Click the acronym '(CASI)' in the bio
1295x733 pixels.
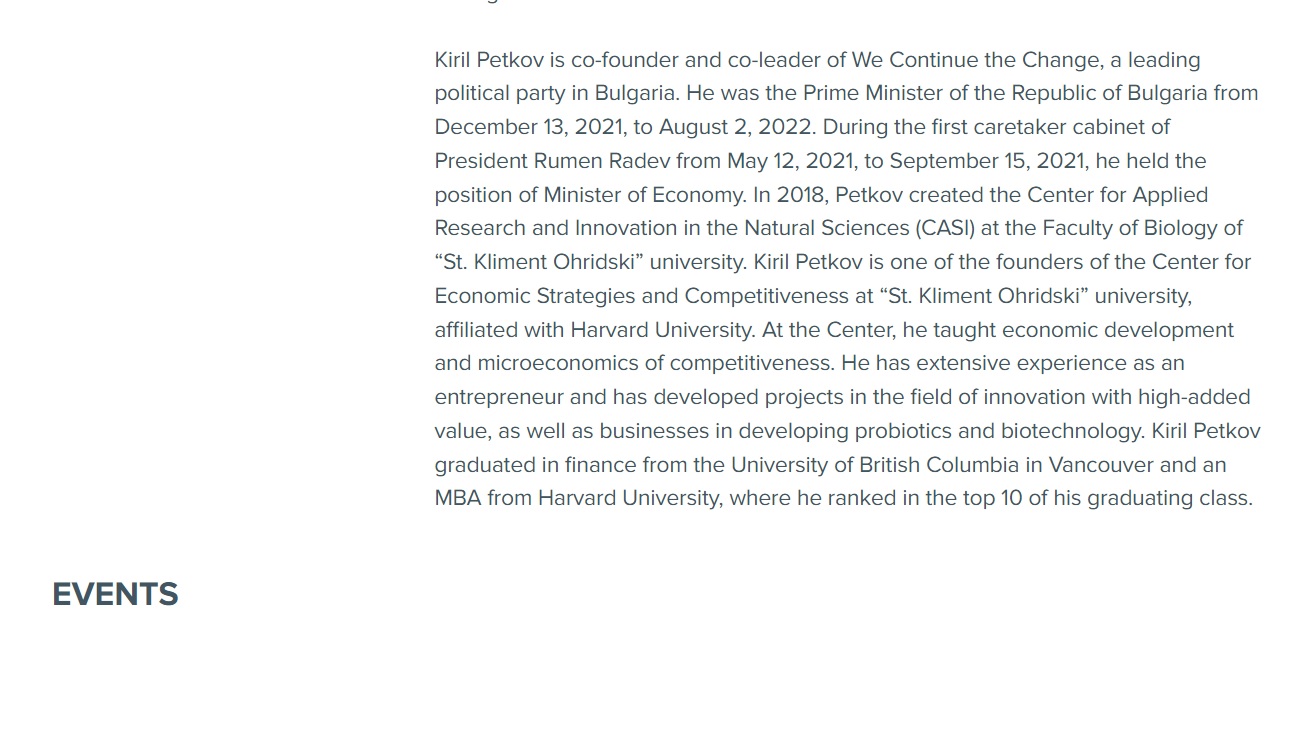[944, 228]
